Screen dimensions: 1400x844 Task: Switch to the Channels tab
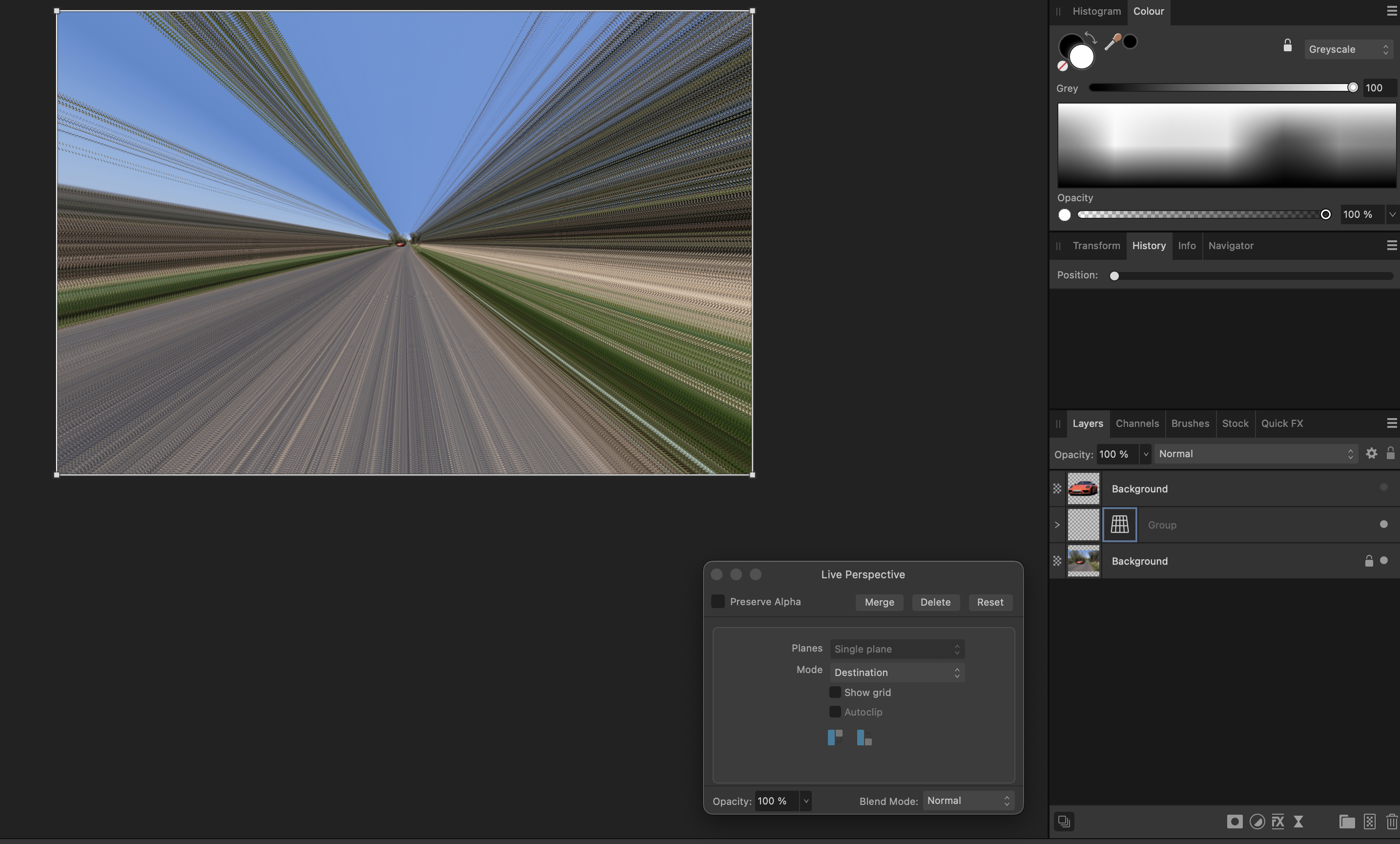click(x=1137, y=423)
